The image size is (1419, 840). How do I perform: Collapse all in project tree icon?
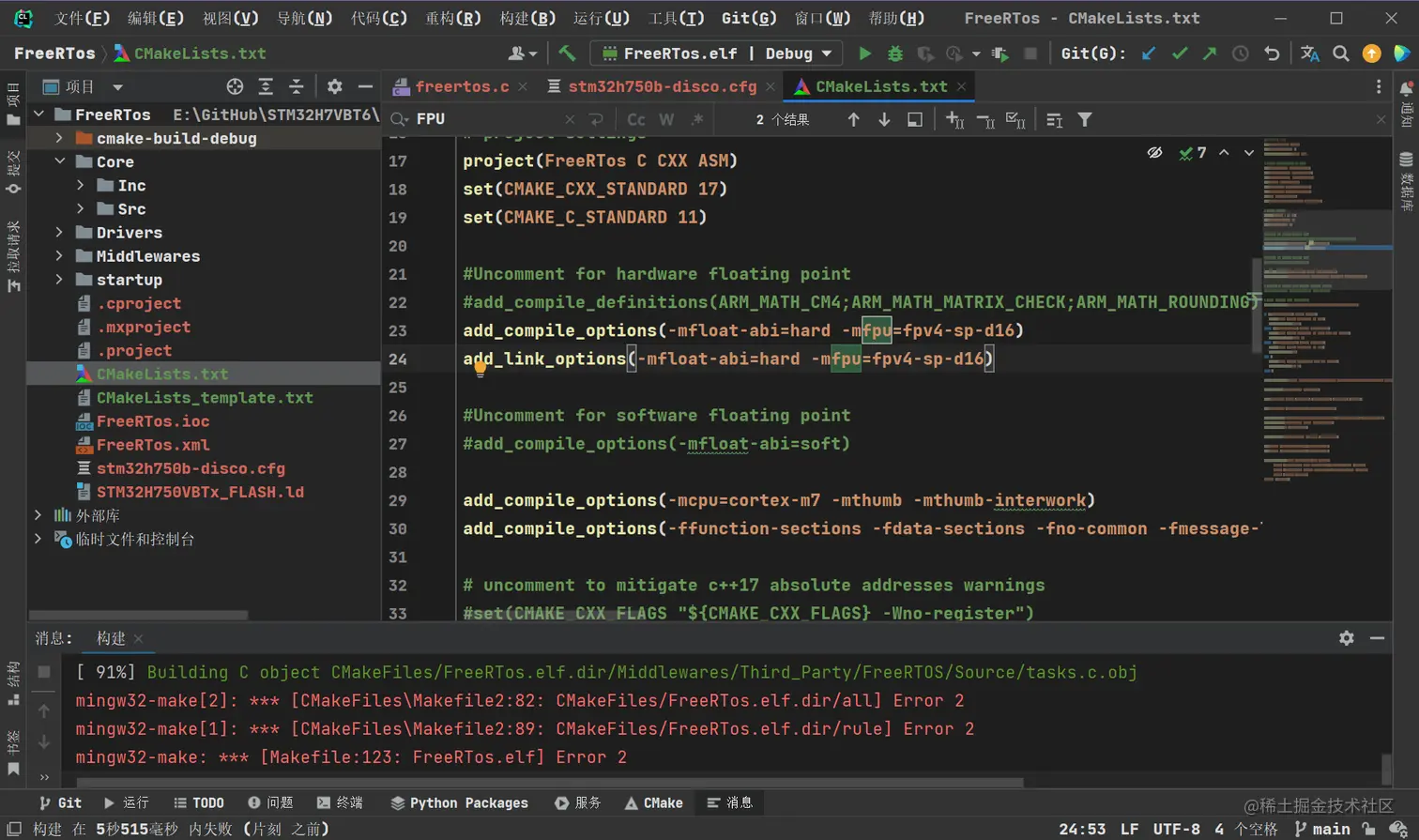click(297, 86)
